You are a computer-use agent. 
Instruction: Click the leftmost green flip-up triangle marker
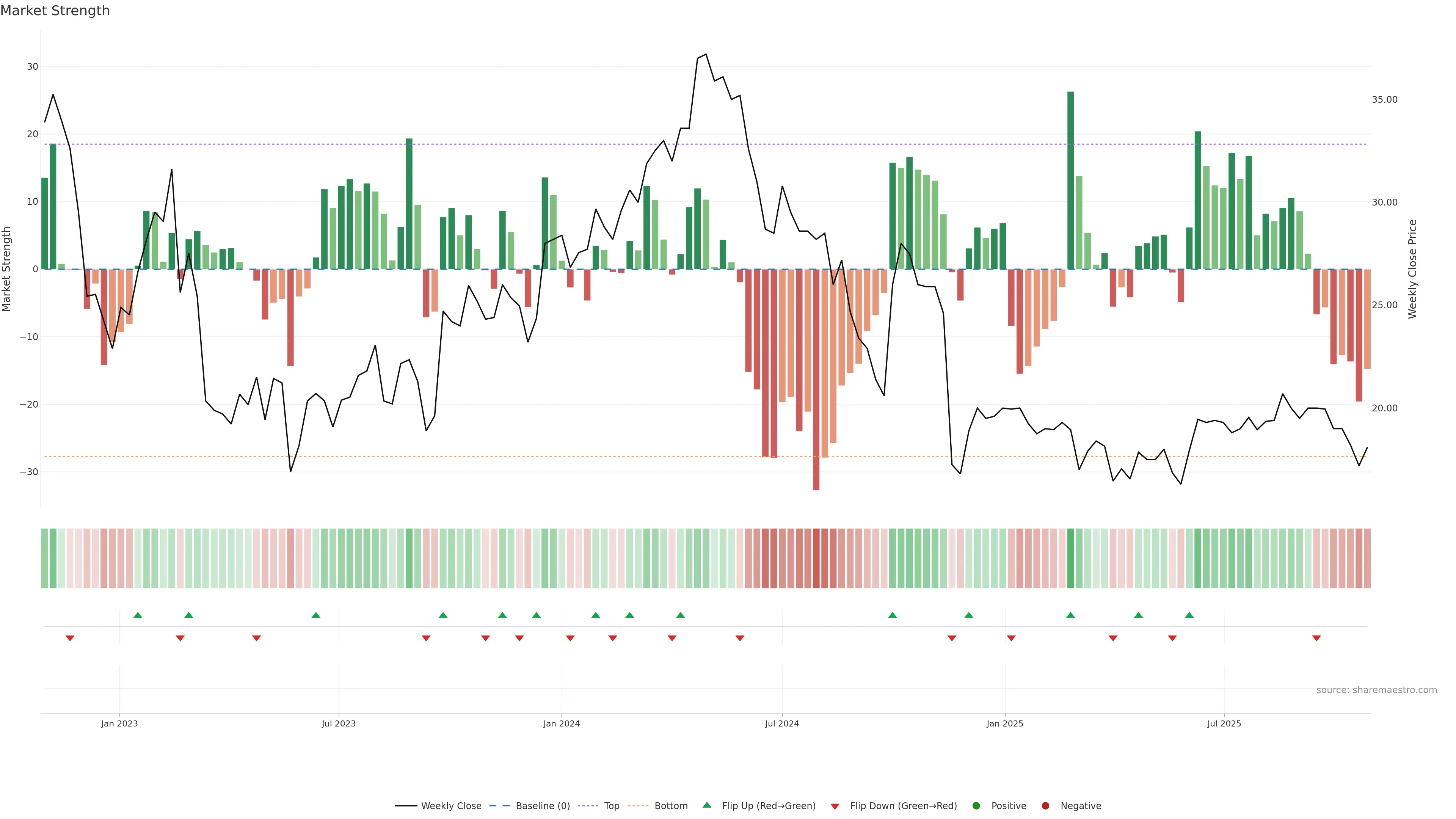click(x=138, y=615)
